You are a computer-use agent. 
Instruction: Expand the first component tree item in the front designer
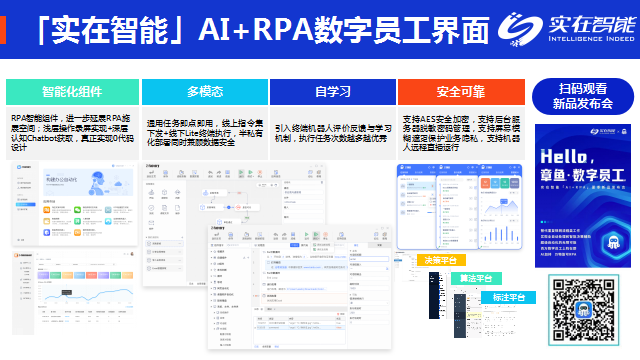pyautogui.click(x=212, y=252)
